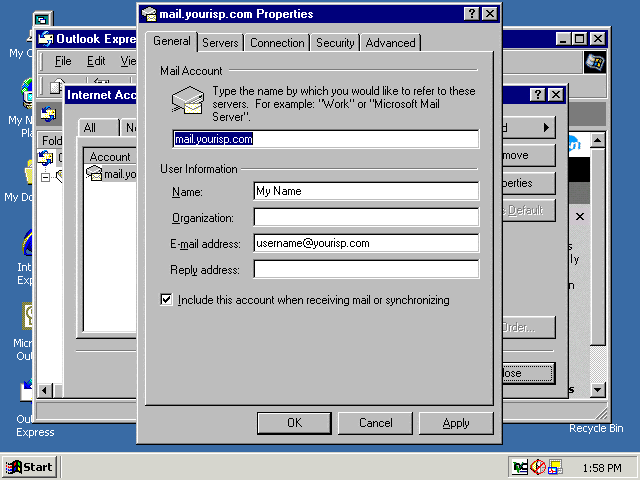Click Cancel in Properties dialog
Image resolution: width=640 pixels, height=480 pixels.
[376, 423]
